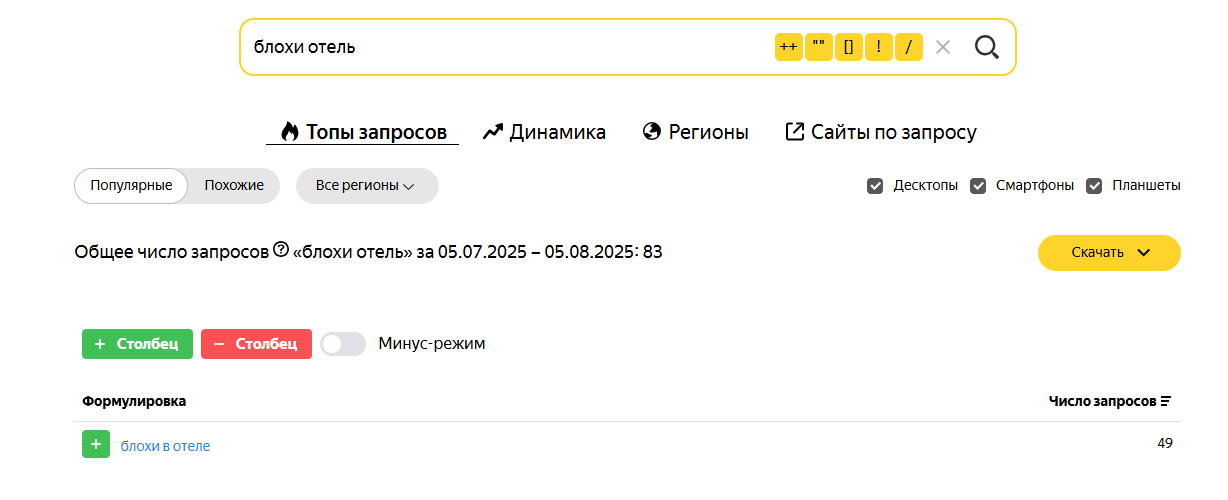
Task: Clear the search field with the X icon
Action: point(942,47)
